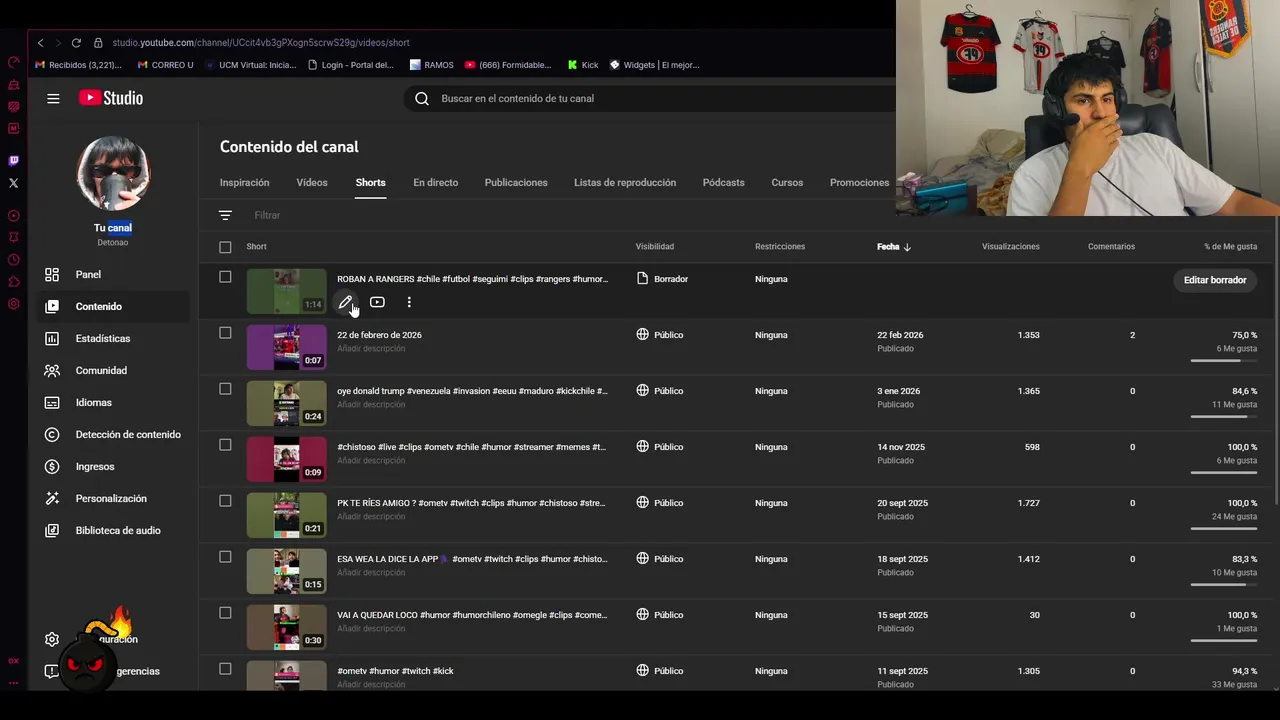1280x720 pixels.
Task: Click the browser back arrow
Action: [x=40, y=43]
